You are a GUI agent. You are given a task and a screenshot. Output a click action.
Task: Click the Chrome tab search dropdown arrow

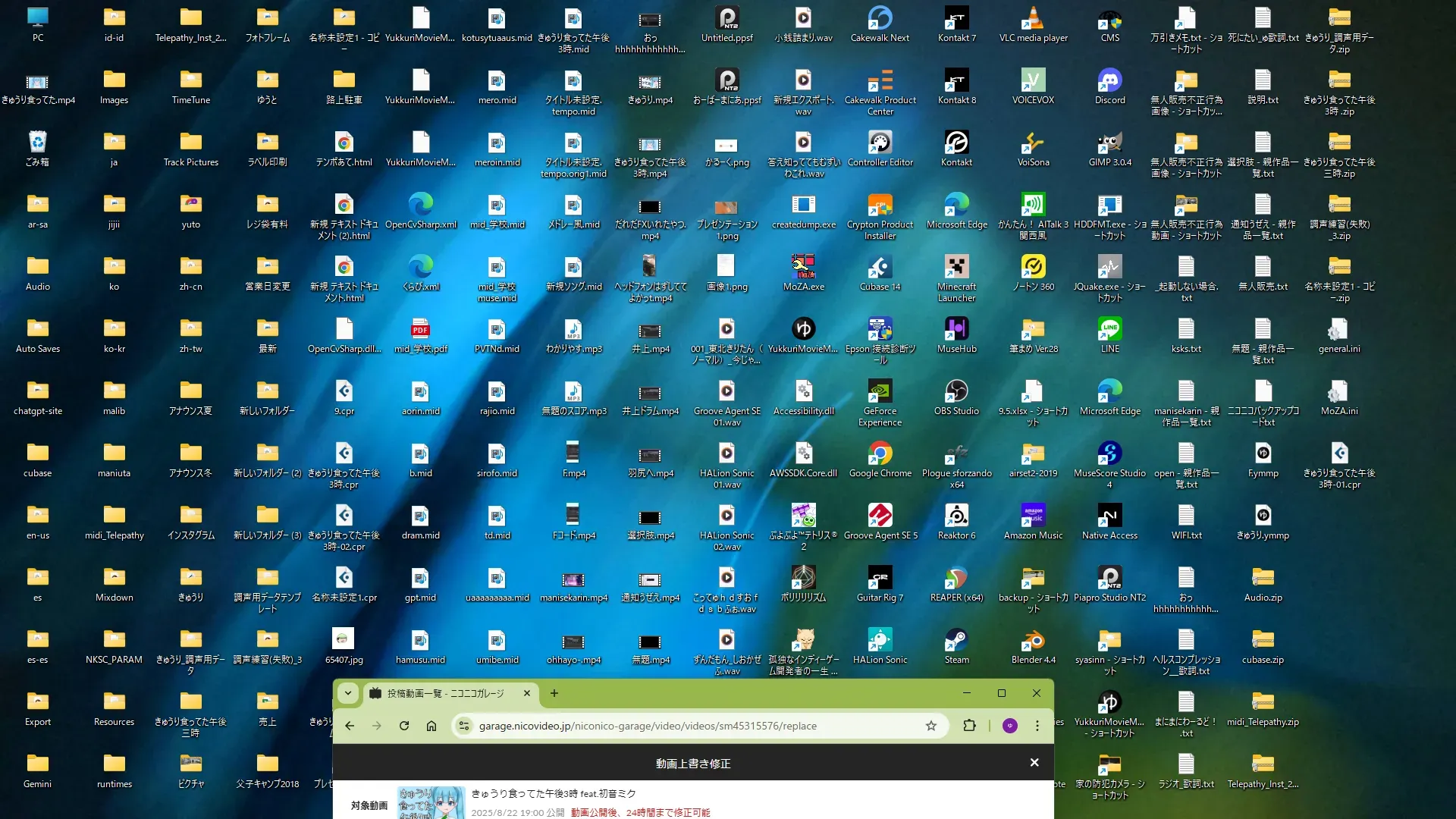click(x=348, y=693)
